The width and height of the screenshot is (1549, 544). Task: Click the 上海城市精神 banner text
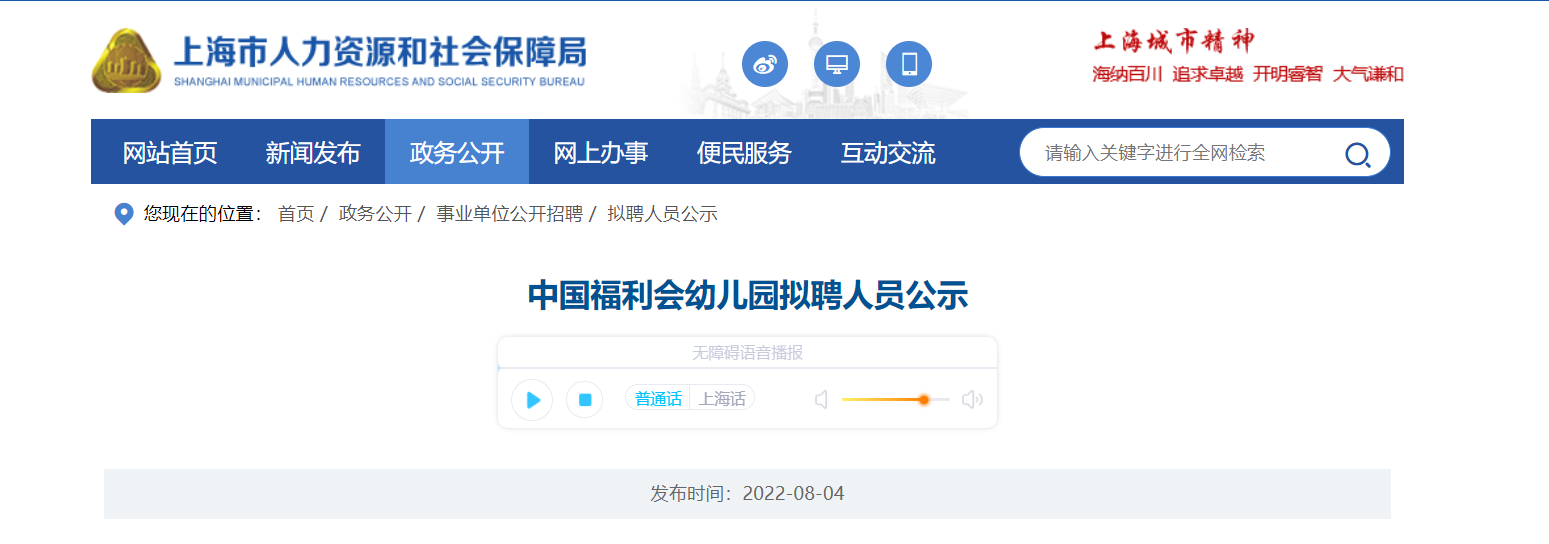pos(1172,41)
